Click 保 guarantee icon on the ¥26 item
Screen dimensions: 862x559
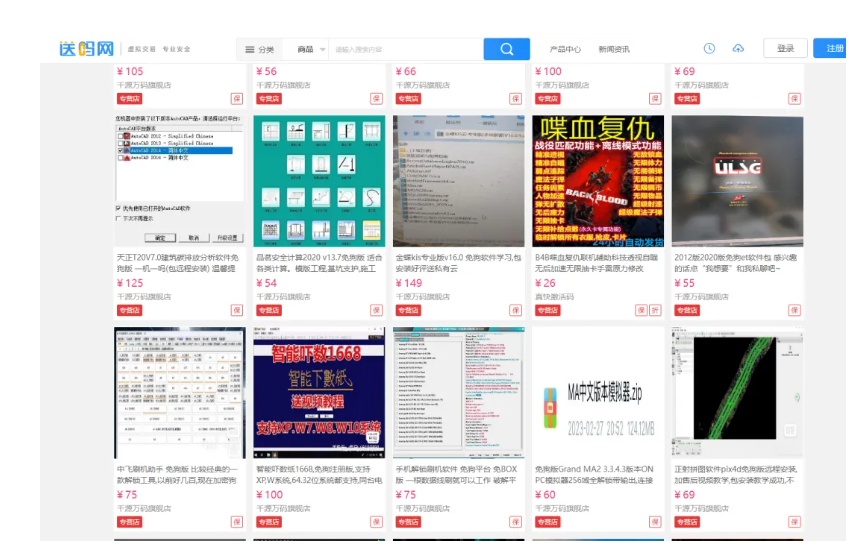[x=642, y=311]
